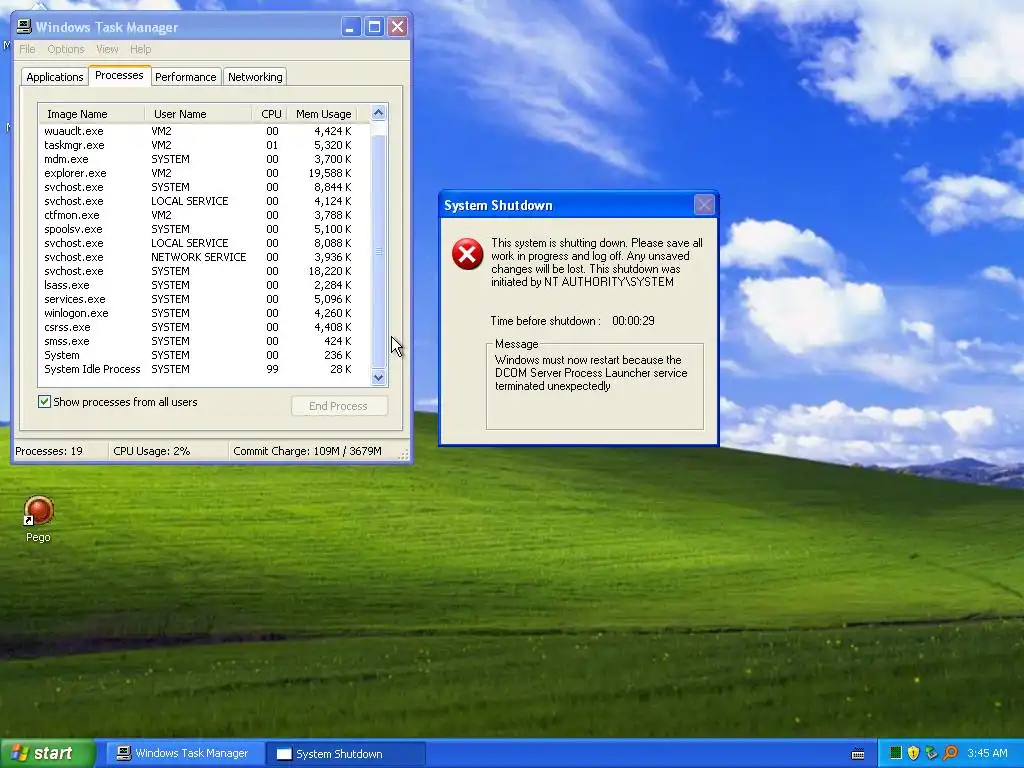Select the mdm.exe process row

coord(204,159)
